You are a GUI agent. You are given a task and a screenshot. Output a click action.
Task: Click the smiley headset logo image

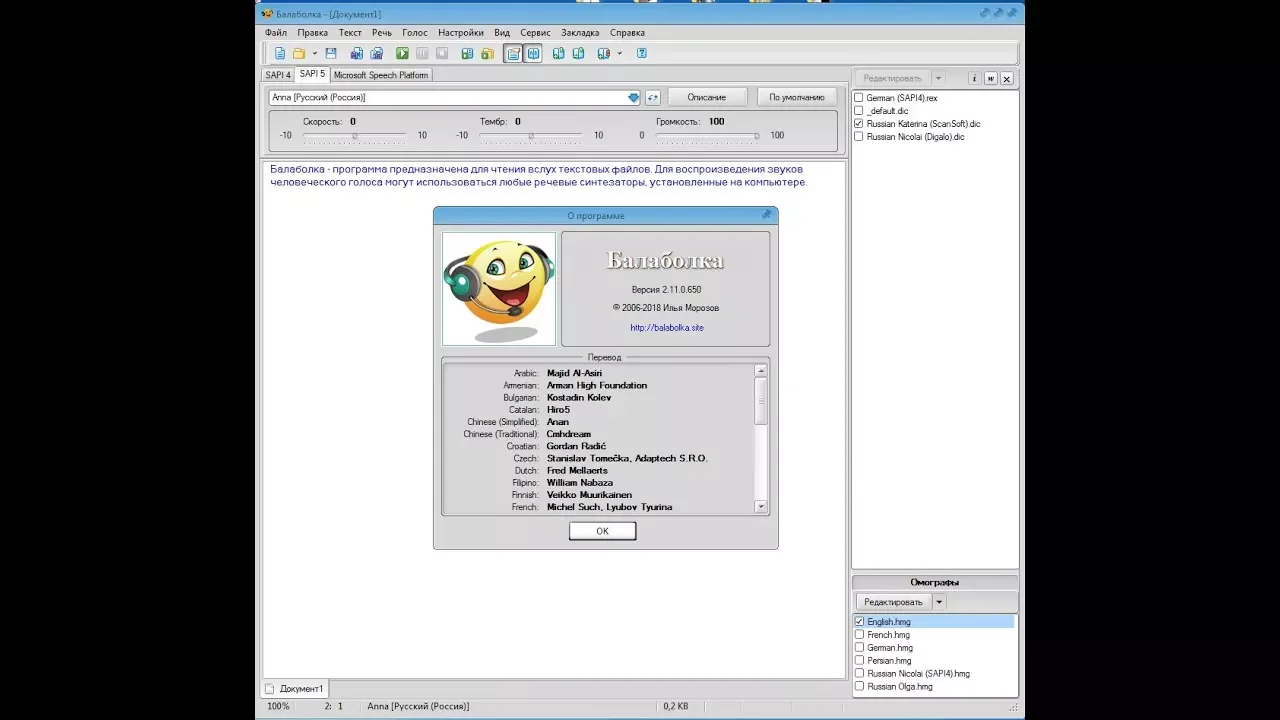499,289
